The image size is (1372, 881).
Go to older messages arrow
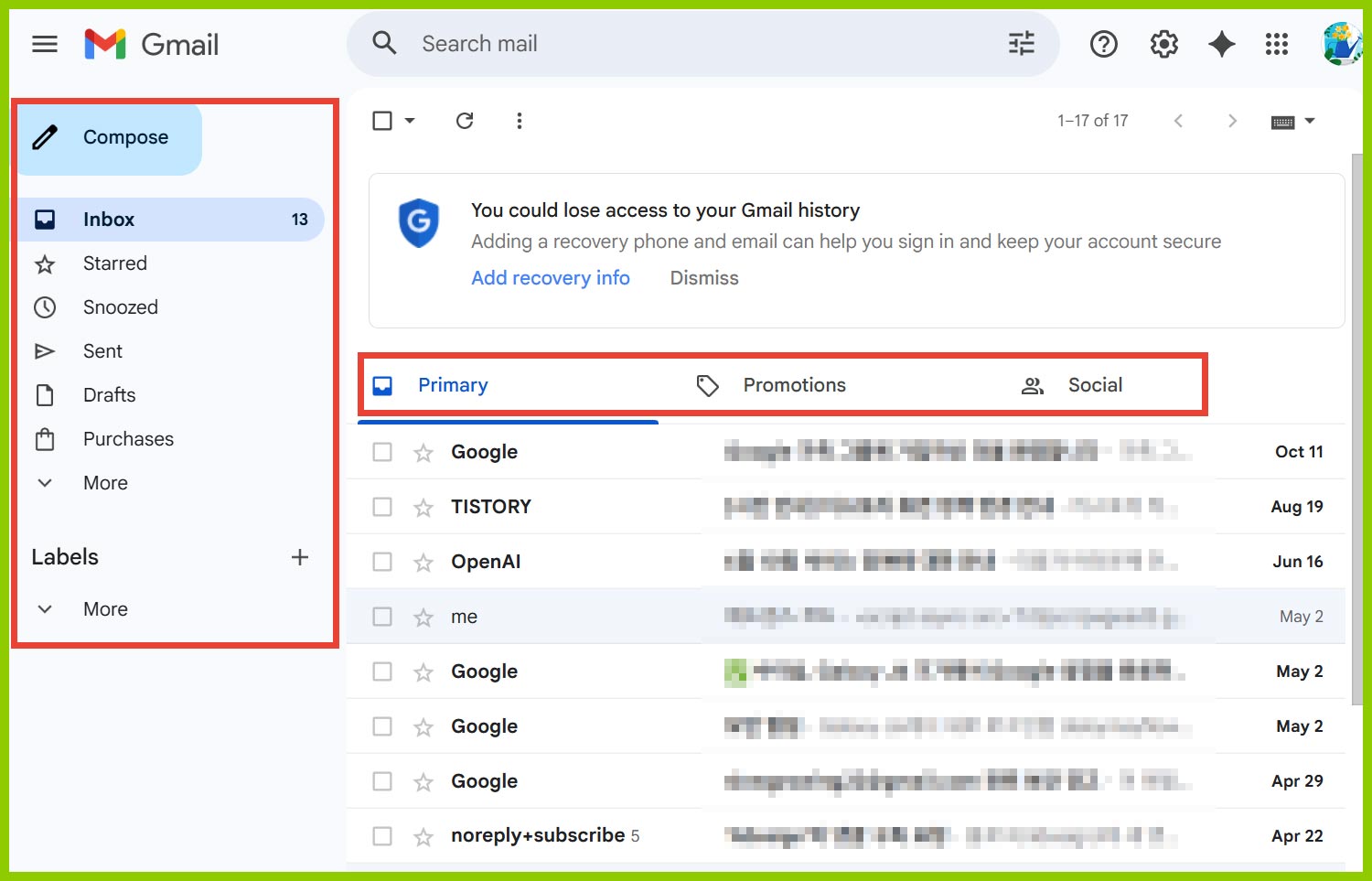1232,121
